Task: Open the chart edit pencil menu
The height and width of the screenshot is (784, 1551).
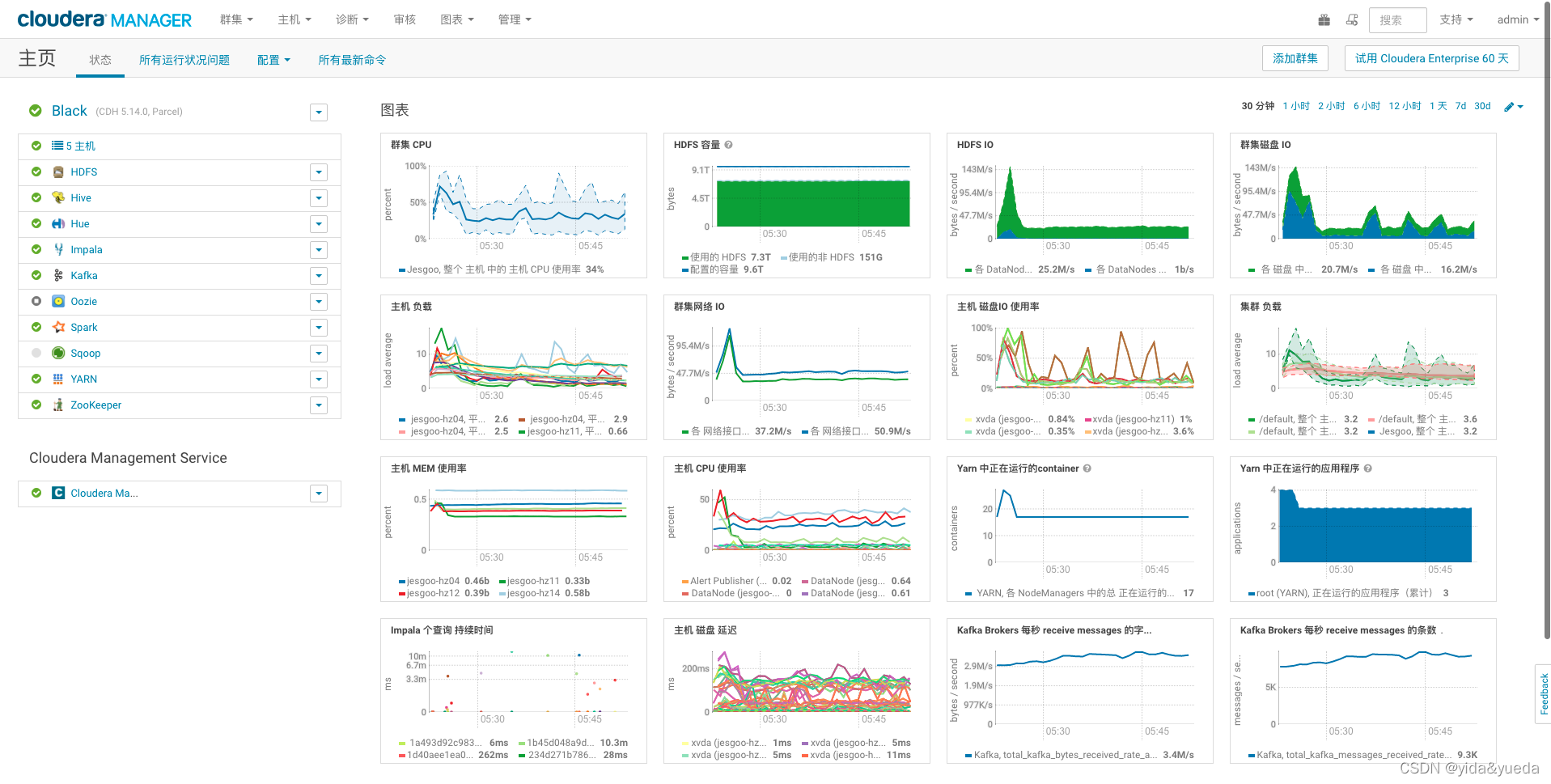Action: pos(1513,107)
